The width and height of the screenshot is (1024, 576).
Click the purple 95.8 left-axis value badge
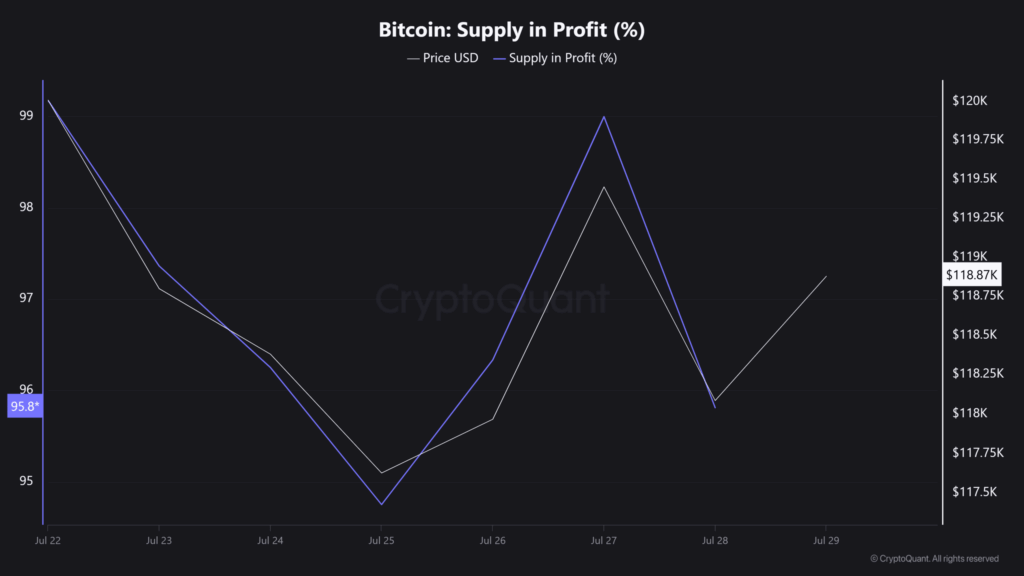point(25,406)
